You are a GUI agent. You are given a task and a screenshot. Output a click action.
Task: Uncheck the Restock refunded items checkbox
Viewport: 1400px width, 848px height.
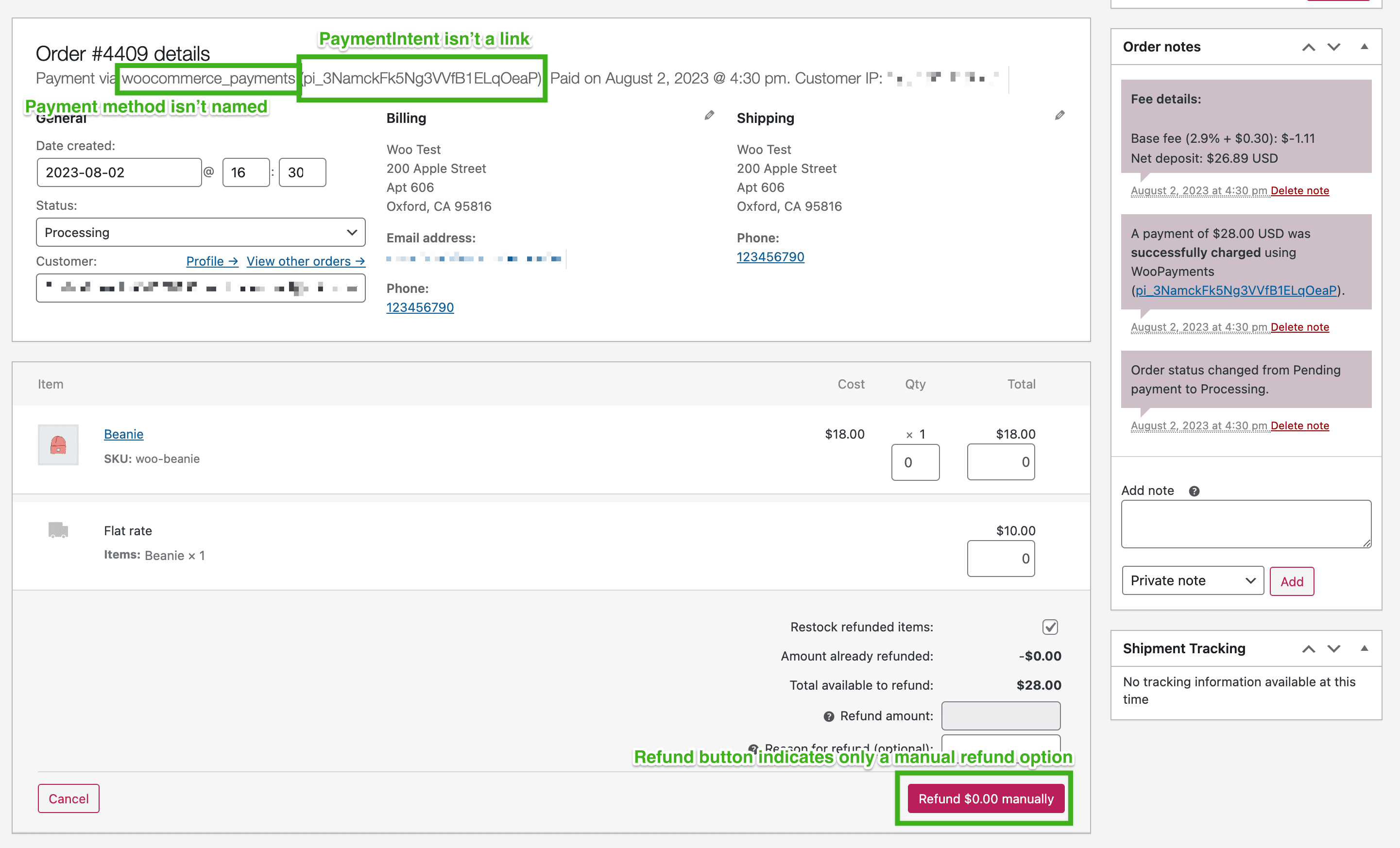pyautogui.click(x=1049, y=627)
